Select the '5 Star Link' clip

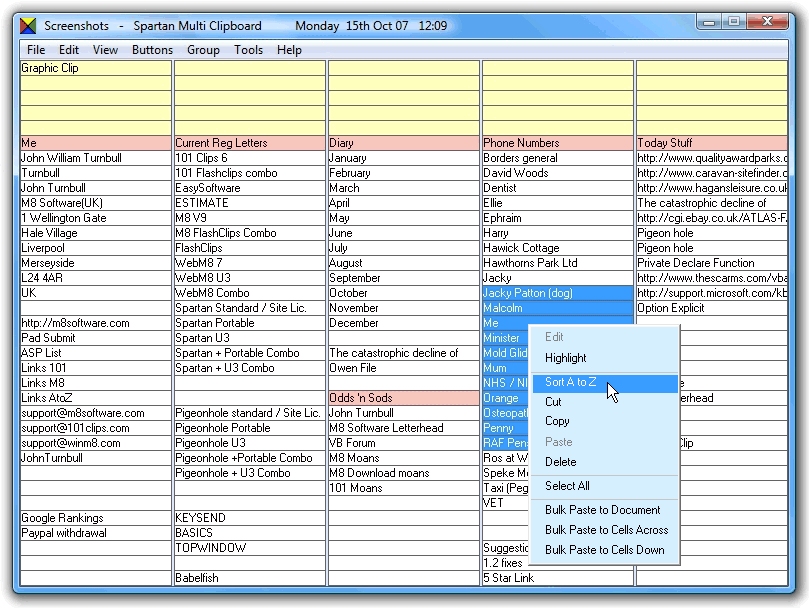(x=557, y=578)
